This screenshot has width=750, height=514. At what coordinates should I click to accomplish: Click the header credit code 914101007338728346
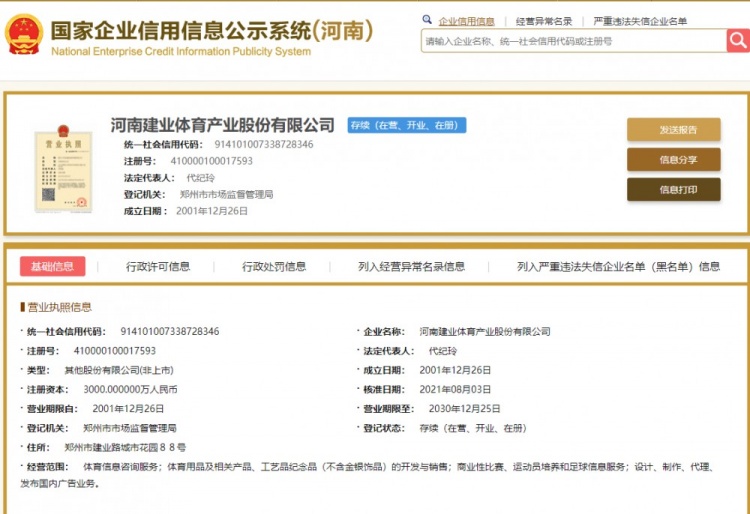(x=264, y=144)
